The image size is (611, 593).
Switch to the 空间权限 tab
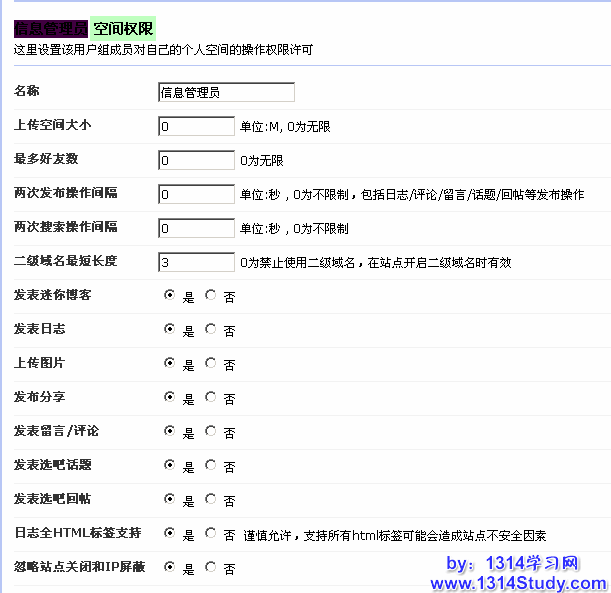click(x=123, y=30)
